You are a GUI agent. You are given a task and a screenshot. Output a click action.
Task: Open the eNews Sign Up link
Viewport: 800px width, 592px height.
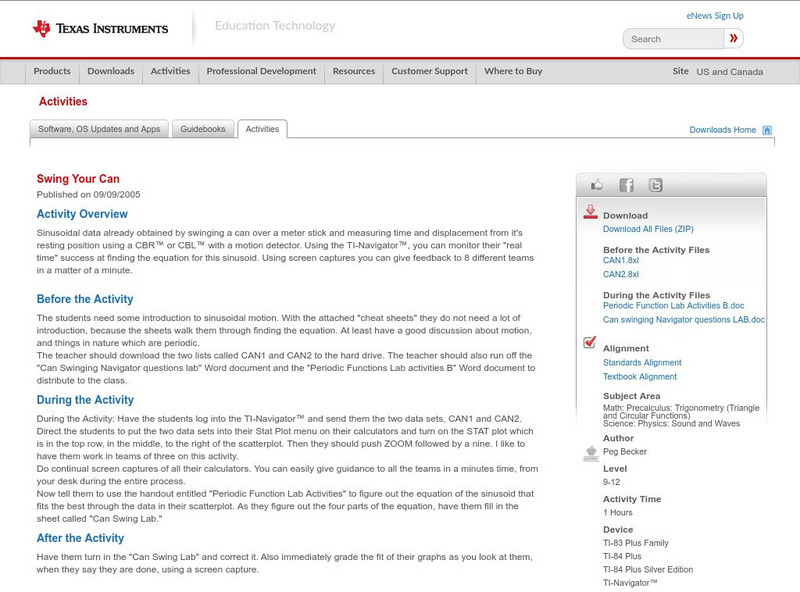[x=715, y=16]
